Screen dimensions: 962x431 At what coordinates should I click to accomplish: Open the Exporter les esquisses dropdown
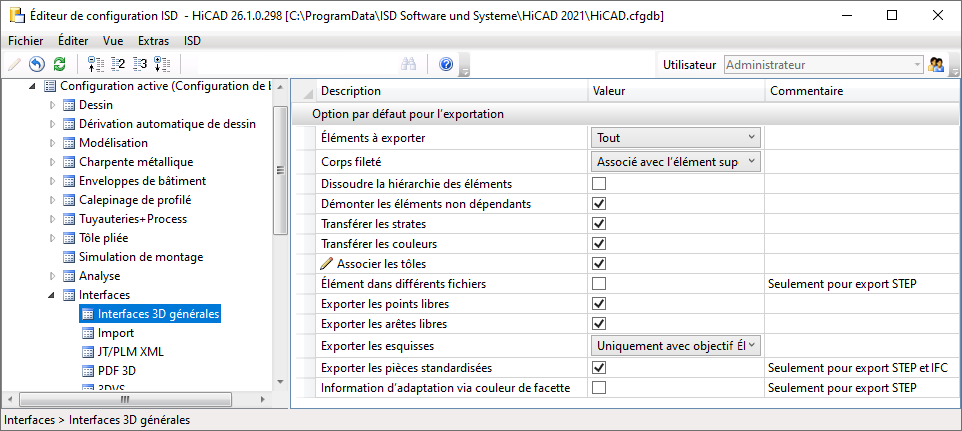(x=675, y=345)
